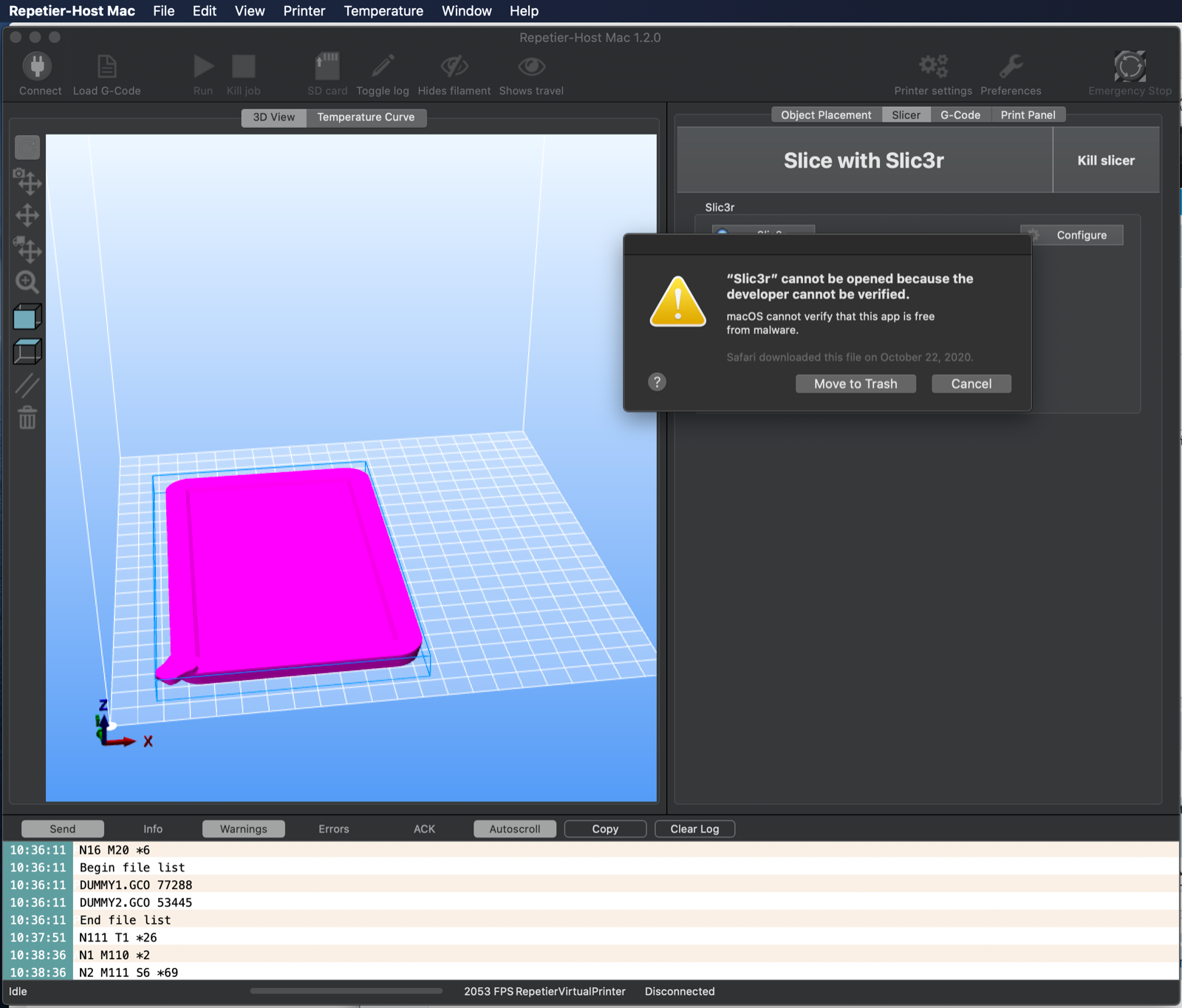Click the Connect plug icon
The width and height of the screenshot is (1182, 1008).
pos(37,67)
